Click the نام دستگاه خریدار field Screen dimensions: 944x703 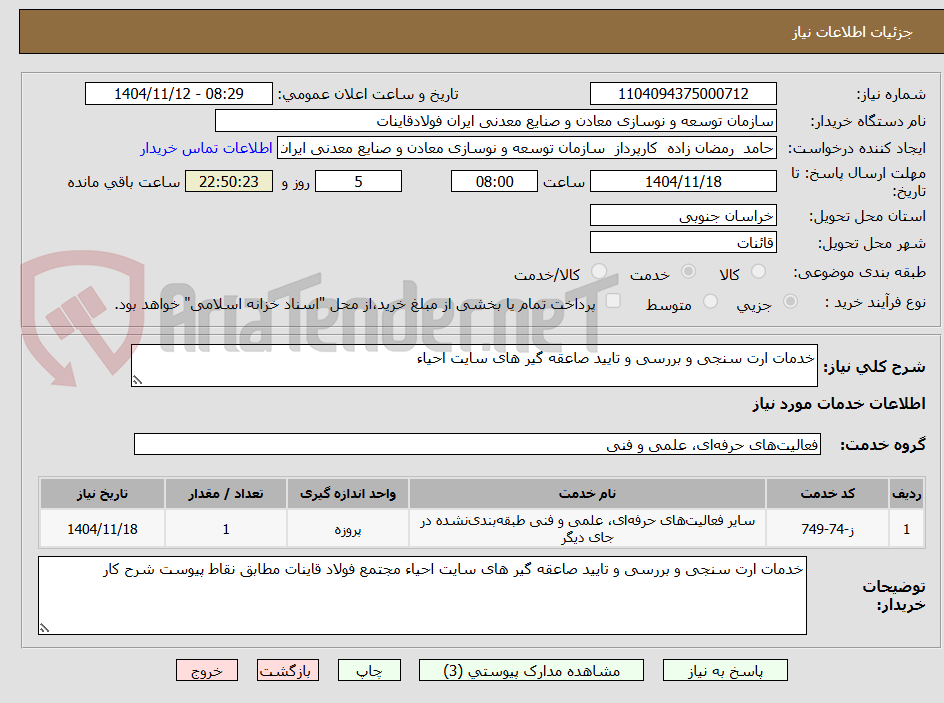[495, 121]
